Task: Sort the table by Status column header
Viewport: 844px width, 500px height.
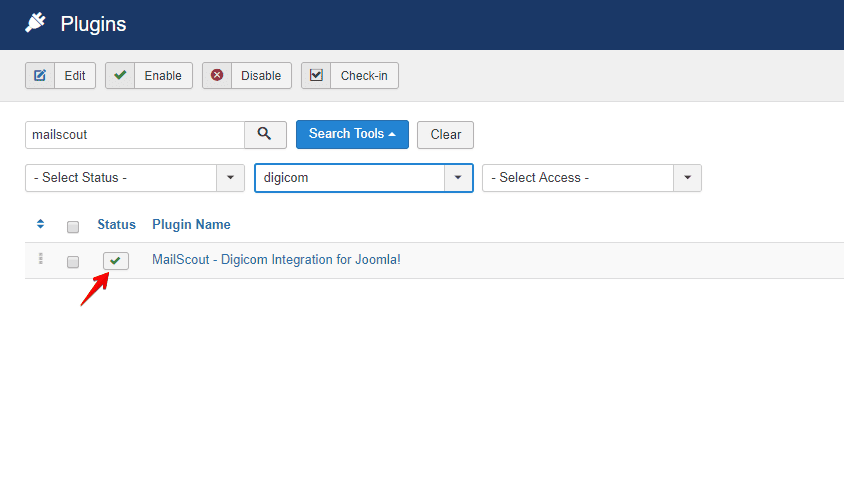Action: point(116,224)
